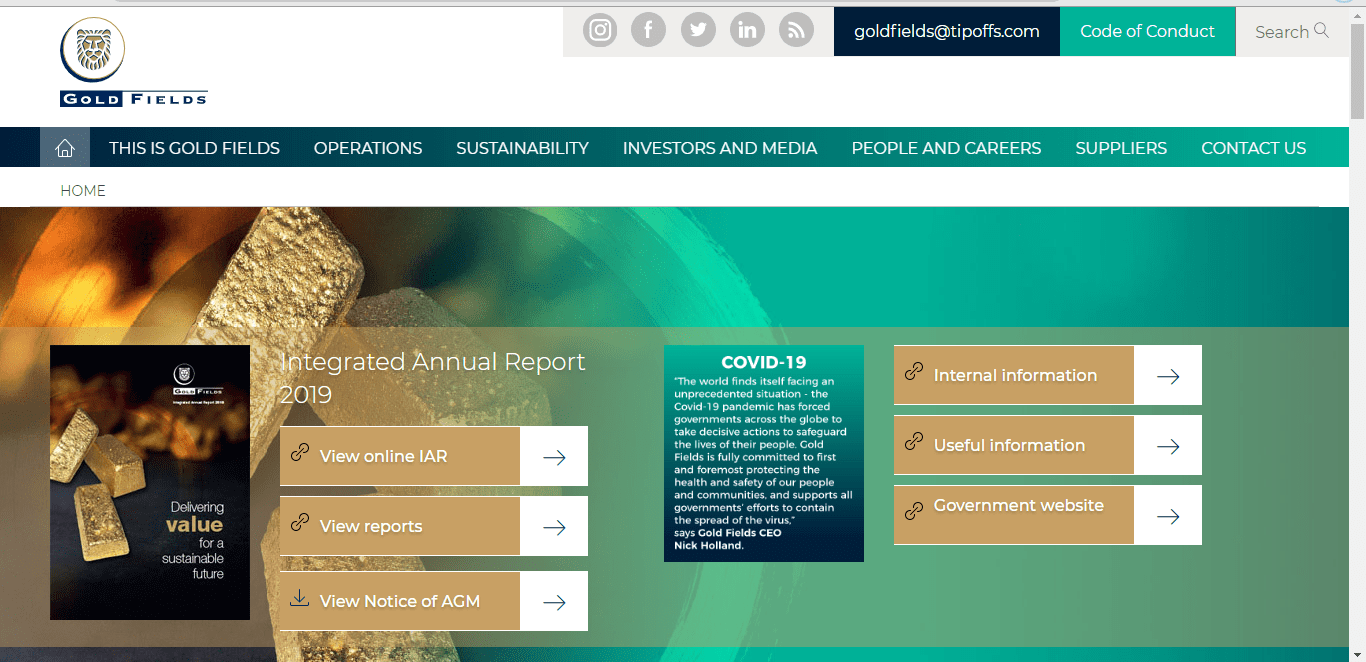This screenshot has width=1366, height=662.
Task: Click the search magnifier icon
Action: (x=1322, y=31)
